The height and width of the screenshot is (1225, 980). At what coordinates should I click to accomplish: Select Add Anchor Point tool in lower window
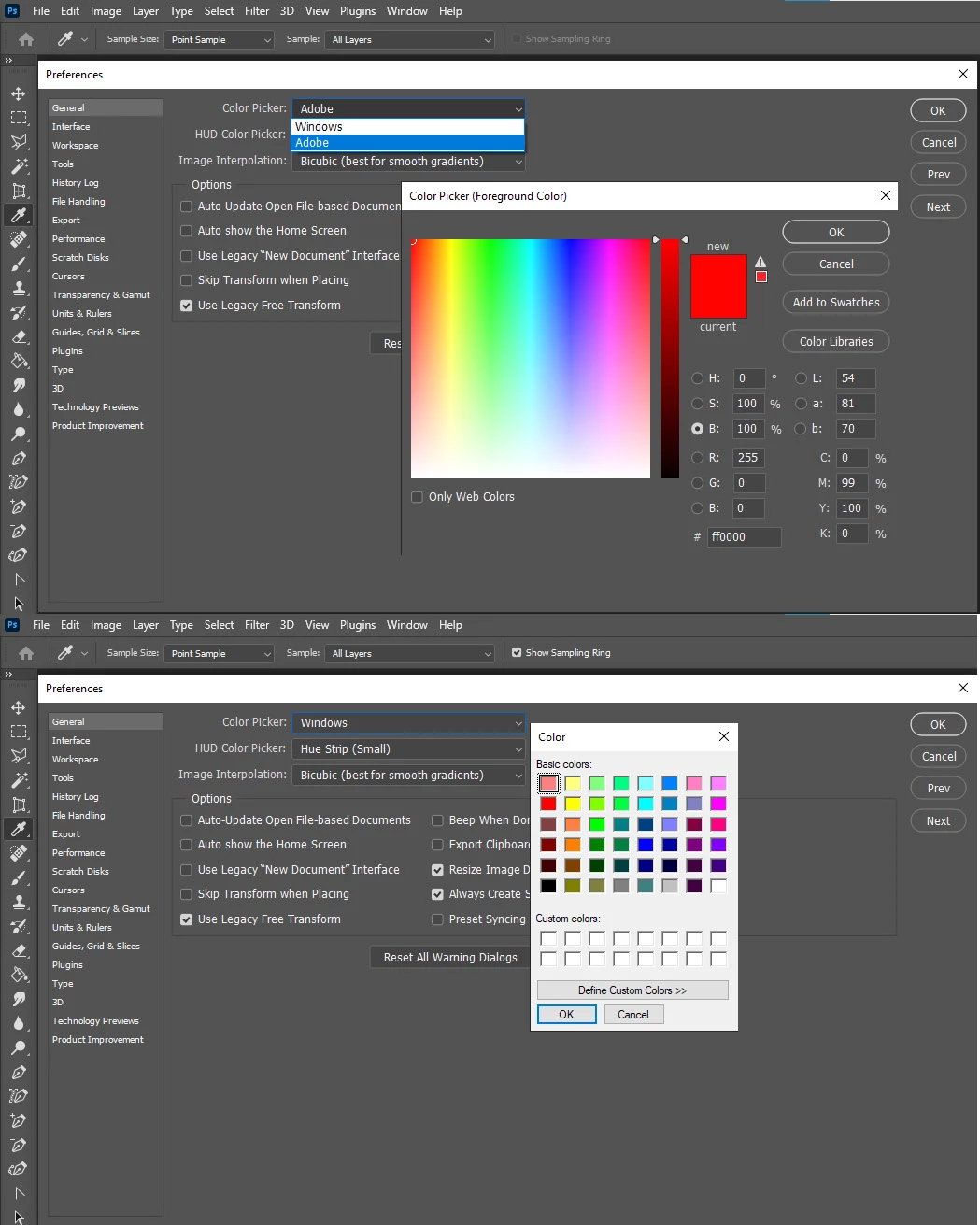[19, 1120]
